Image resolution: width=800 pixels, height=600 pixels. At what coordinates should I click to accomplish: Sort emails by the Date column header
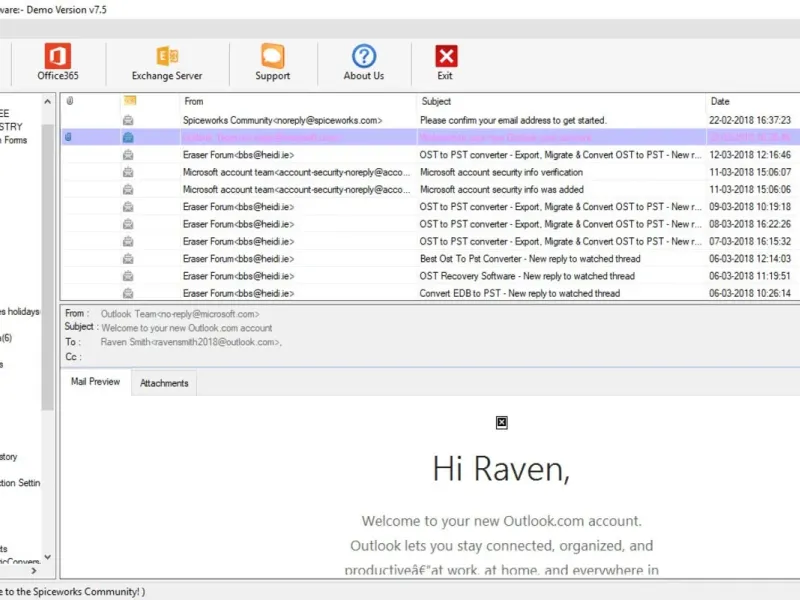[x=720, y=101]
